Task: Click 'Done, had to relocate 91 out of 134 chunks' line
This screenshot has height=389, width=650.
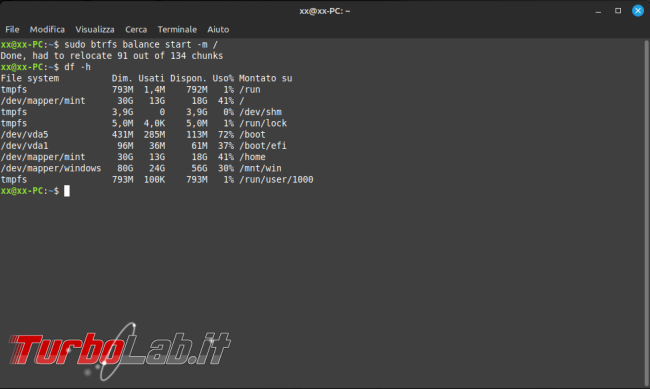Action: click(x=112, y=56)
